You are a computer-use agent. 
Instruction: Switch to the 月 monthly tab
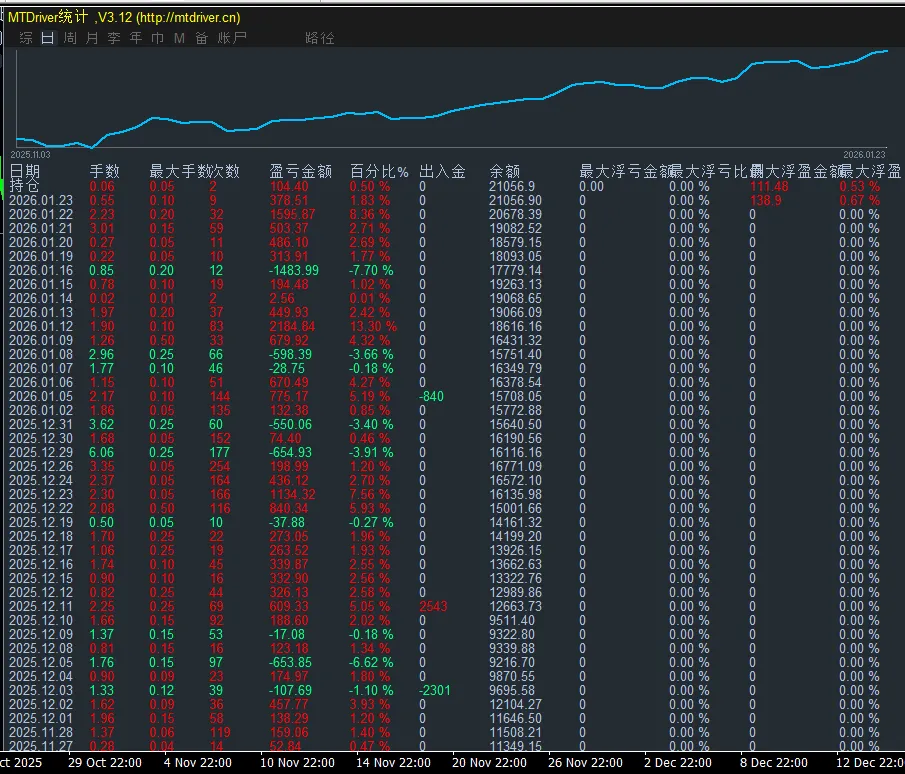click(x=92, y=38)
